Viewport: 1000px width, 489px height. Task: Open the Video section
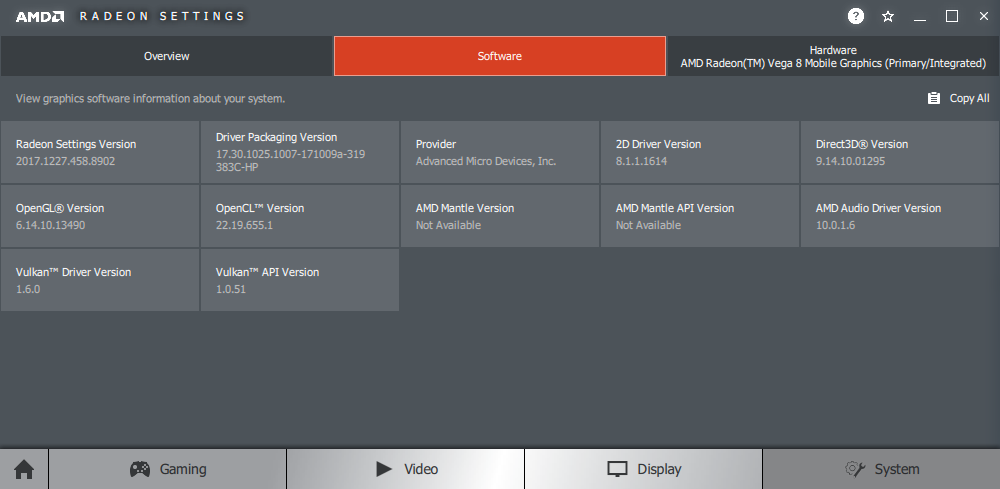pyautogui.click(x=406, y=469)
